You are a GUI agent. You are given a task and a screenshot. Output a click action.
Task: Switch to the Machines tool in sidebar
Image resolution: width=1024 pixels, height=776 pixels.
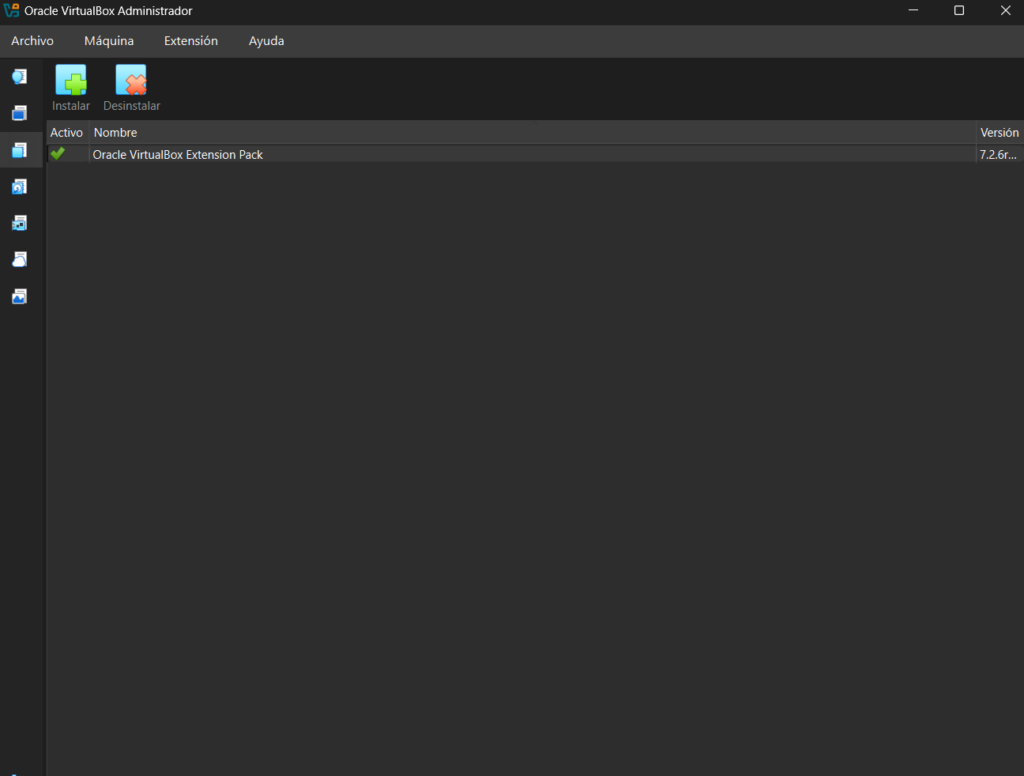click(19, 114)
